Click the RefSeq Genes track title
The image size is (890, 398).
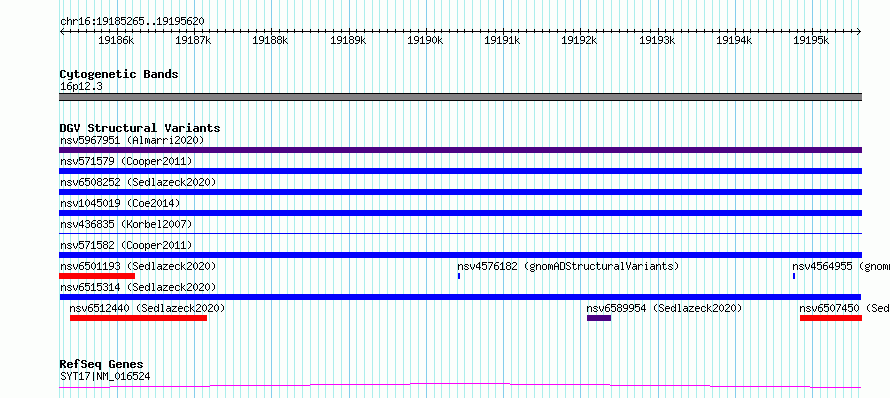pyautogui.click(x=102, y=364)
